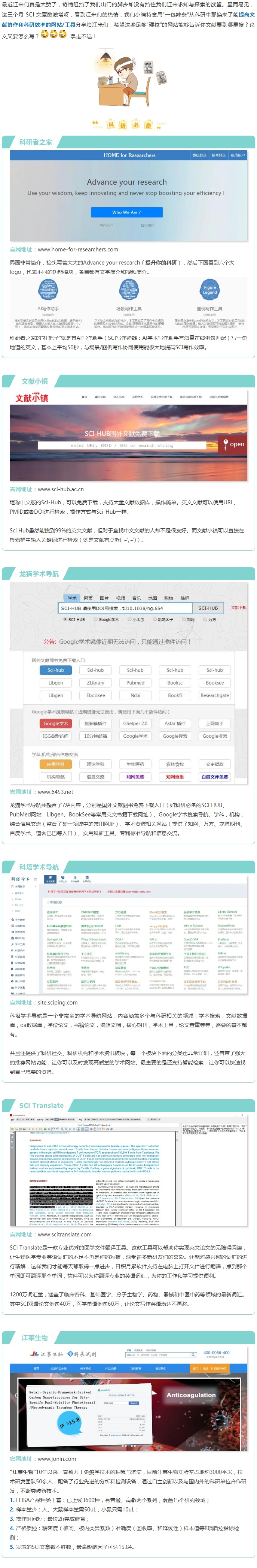Click the 知网查重 button

(175, 777)
